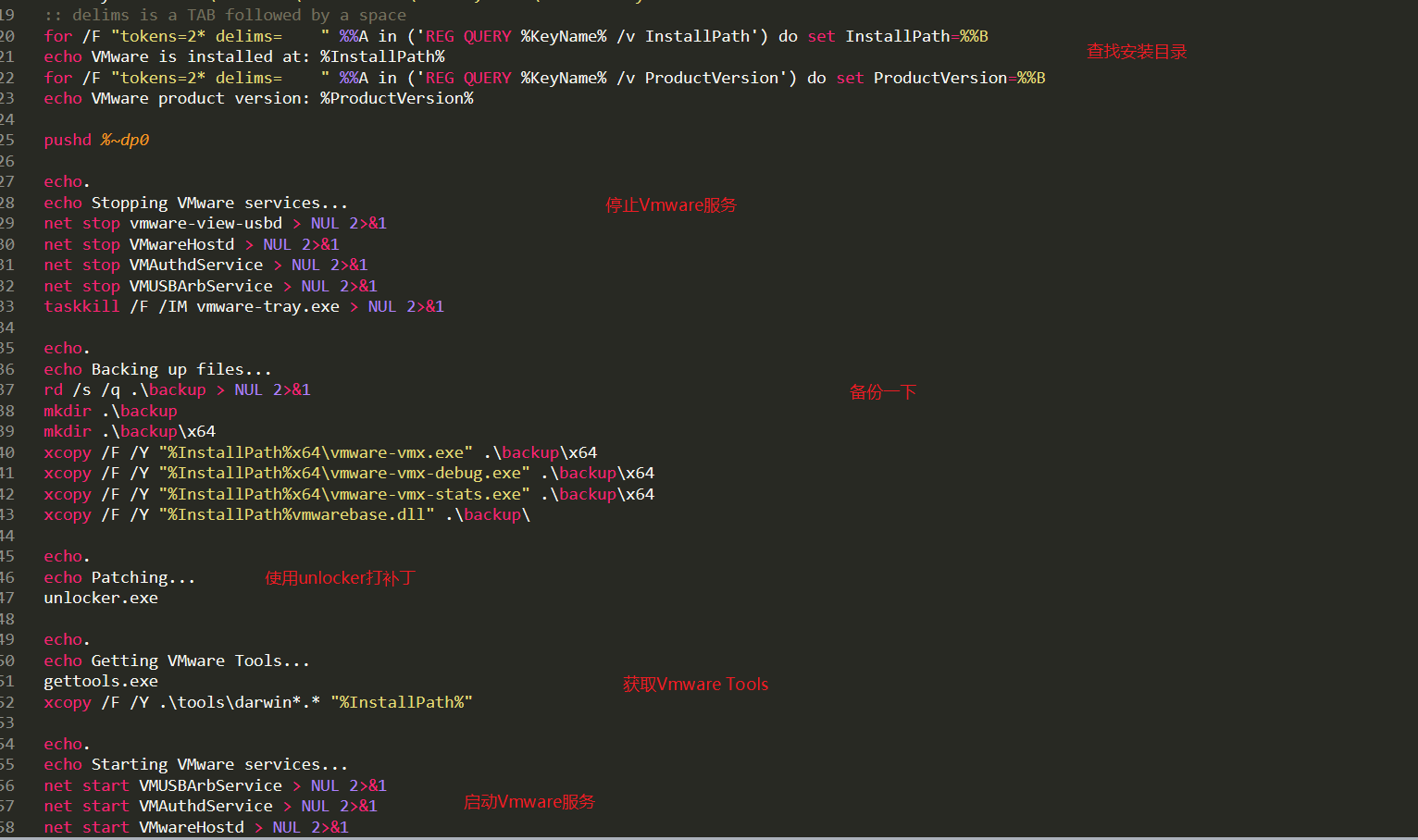The width and height of the screenshot is (1418, 840).
Task: Click 'REG QUERY' in the InstallPath for loop
Action: coord(468,36)
